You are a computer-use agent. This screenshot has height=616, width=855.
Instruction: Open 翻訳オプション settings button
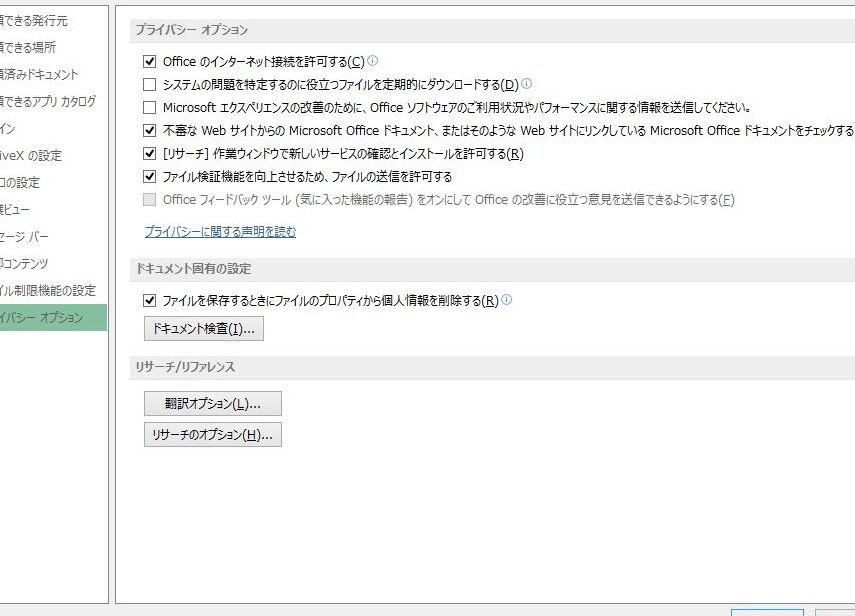pos(213,404)
